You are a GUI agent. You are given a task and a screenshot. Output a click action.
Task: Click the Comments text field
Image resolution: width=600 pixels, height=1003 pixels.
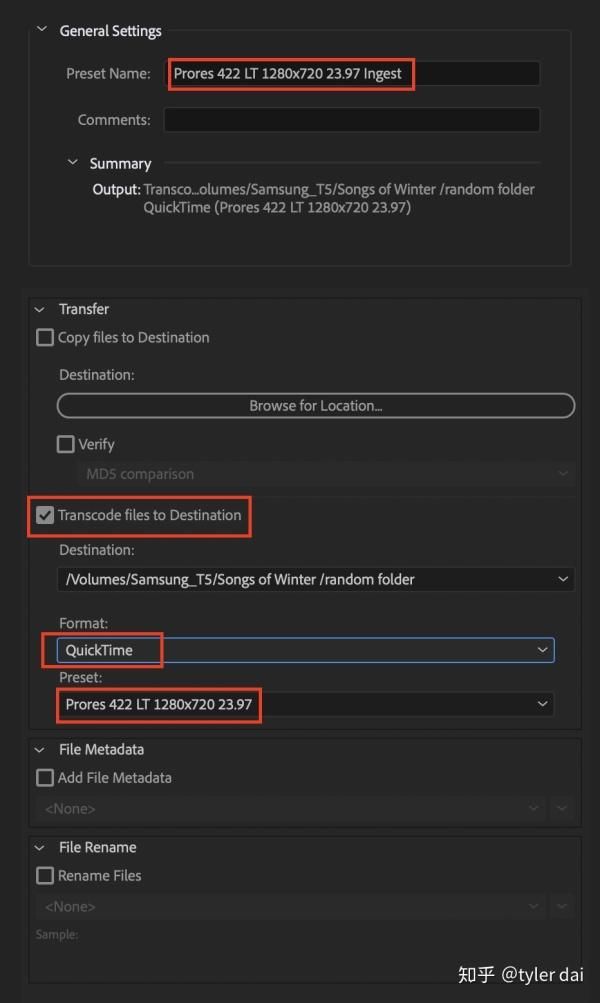pos(351,120)
